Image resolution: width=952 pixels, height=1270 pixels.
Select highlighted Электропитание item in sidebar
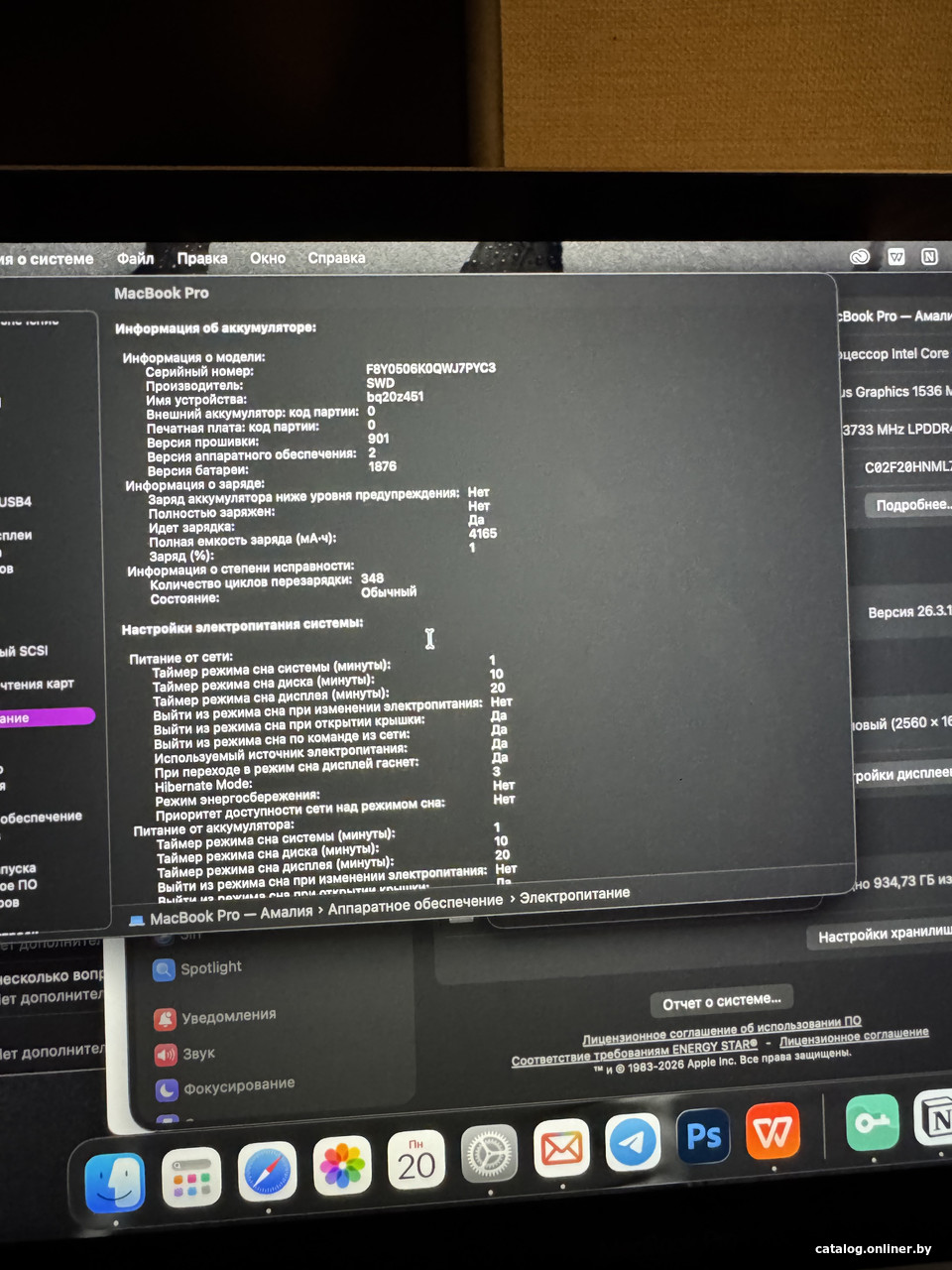point(46,717)
